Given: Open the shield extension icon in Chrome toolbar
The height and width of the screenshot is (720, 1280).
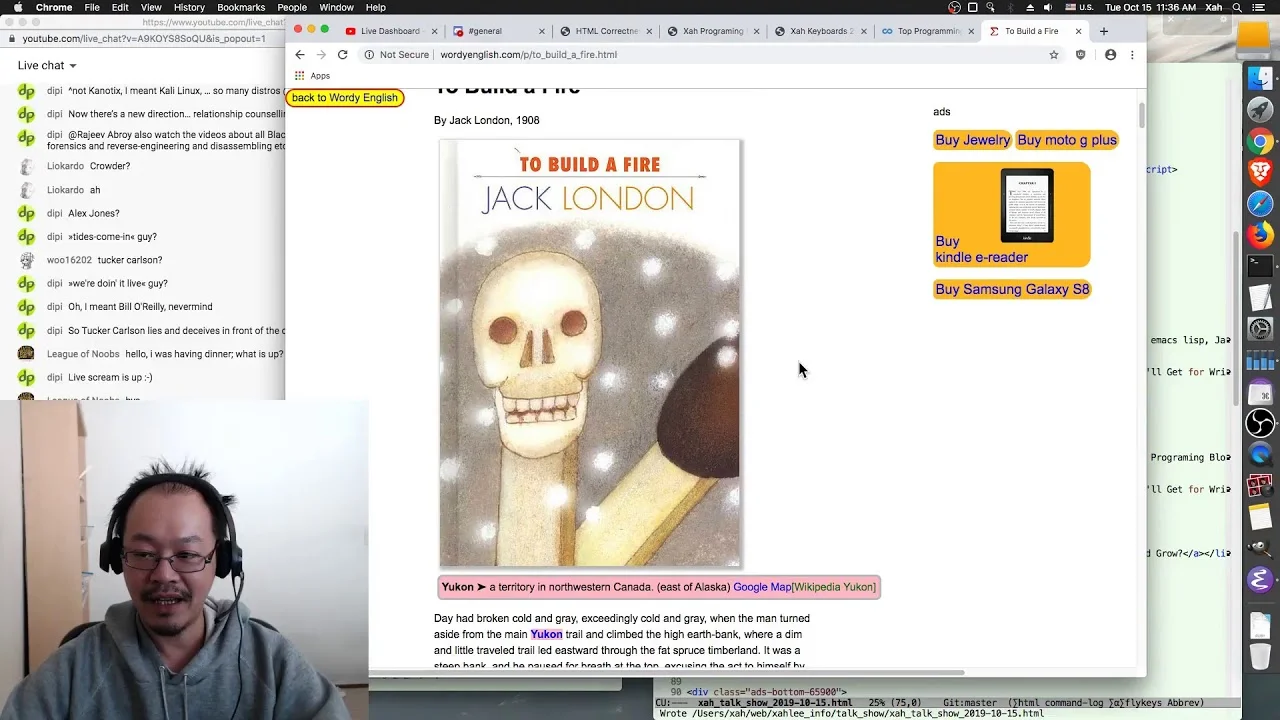Looking at the screenshot, I should point(1081,55).
